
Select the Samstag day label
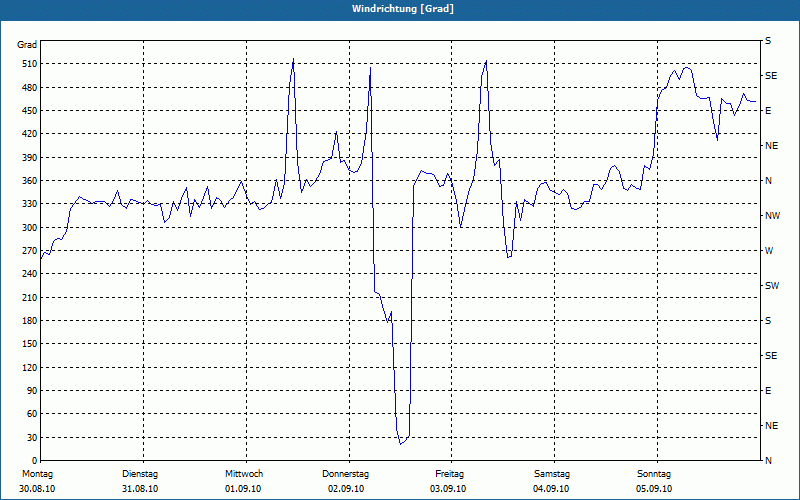552,474
